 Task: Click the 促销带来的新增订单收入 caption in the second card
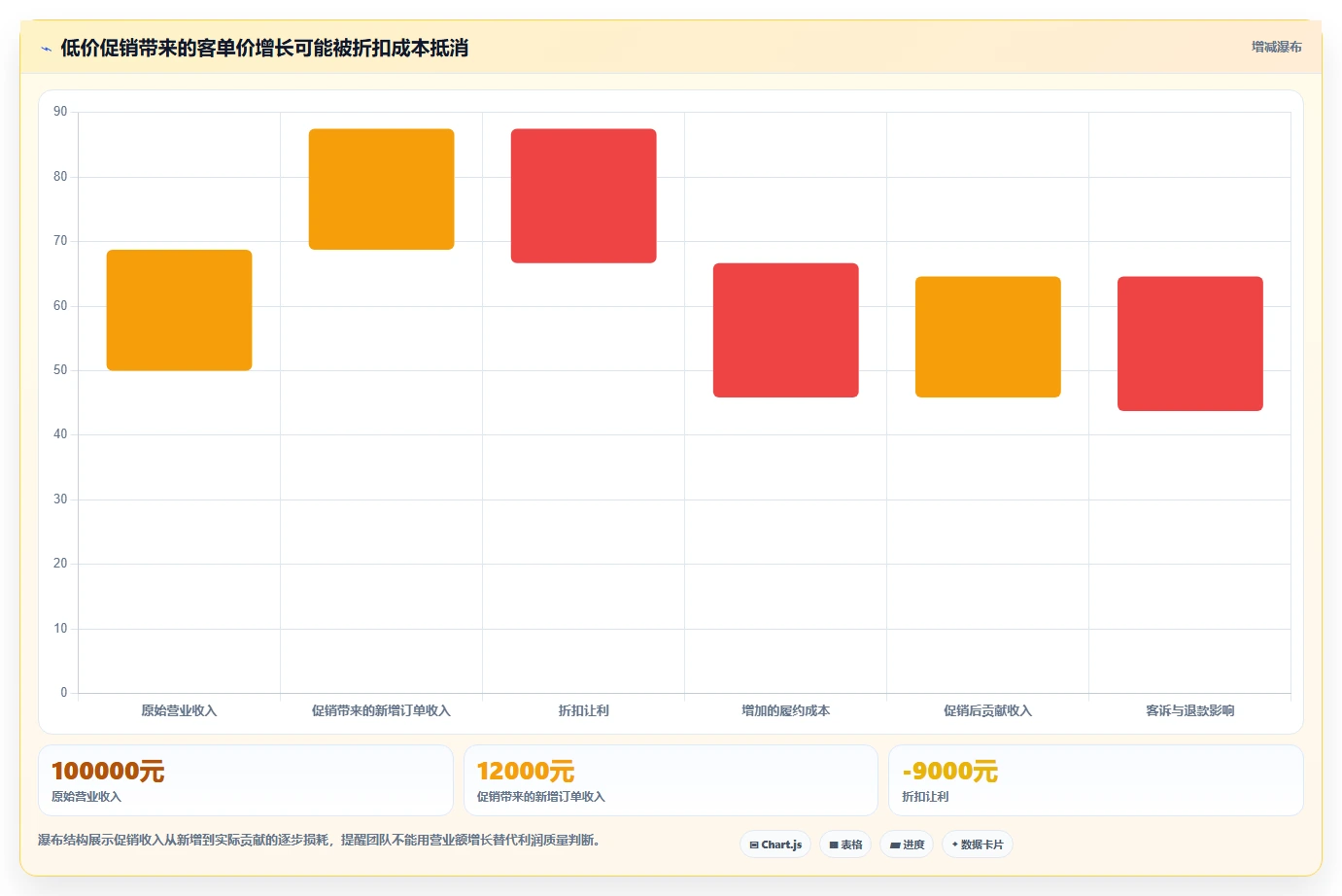pos(541,797)
